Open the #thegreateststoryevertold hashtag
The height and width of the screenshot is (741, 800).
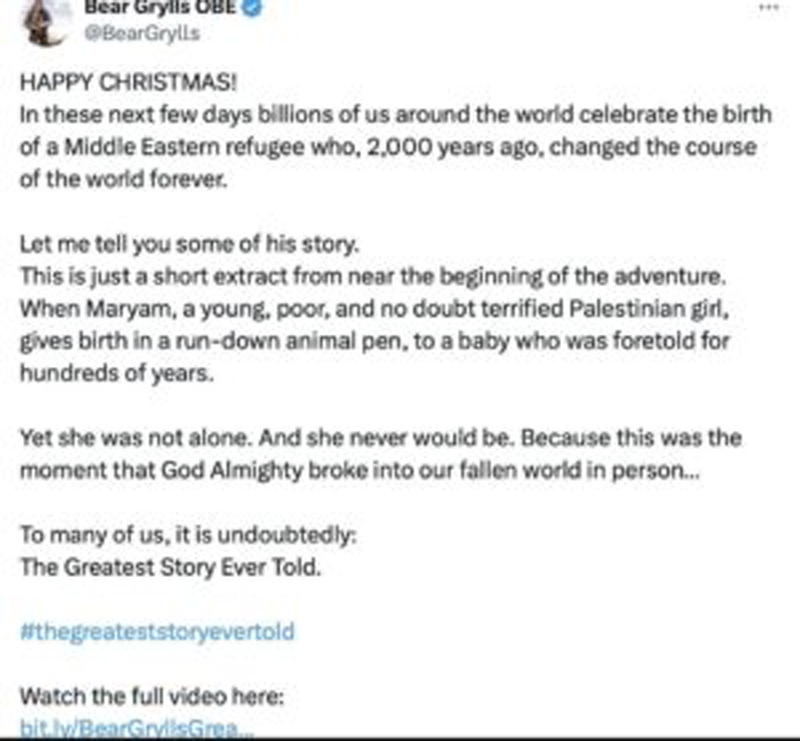(x=157, y=632)
